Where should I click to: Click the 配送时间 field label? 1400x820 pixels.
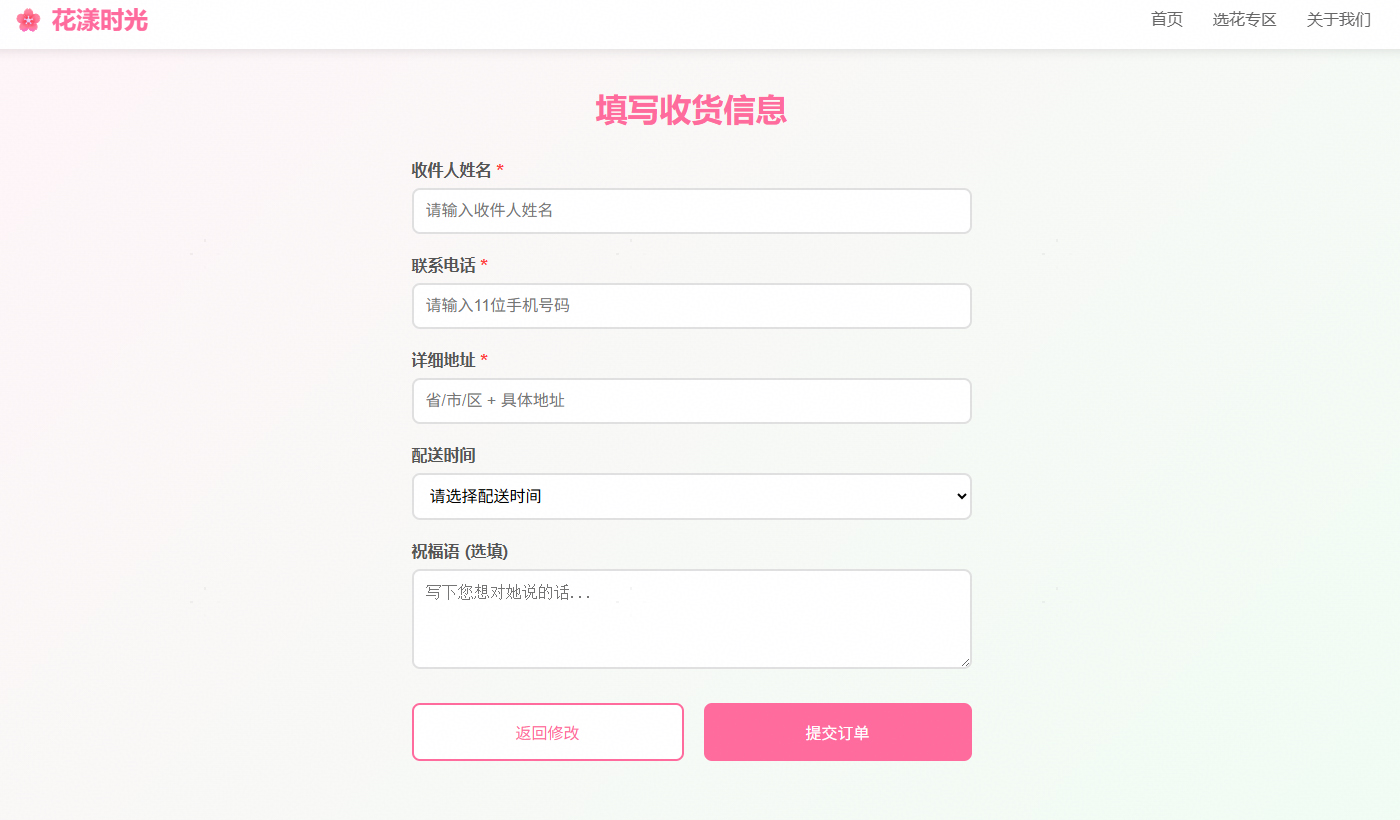coord(444,455)
